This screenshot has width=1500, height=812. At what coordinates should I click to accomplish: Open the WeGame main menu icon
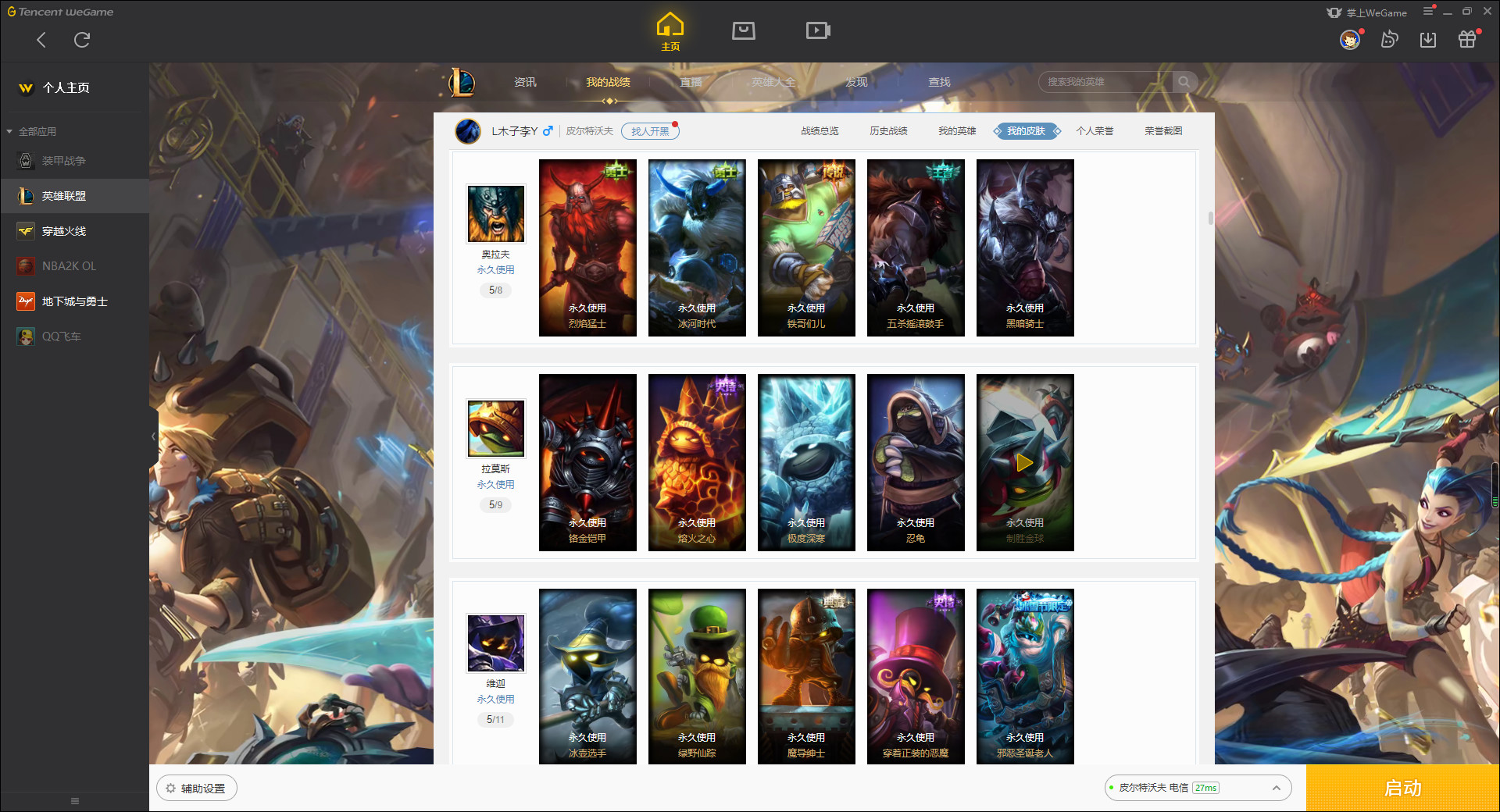click(1428, 11)
